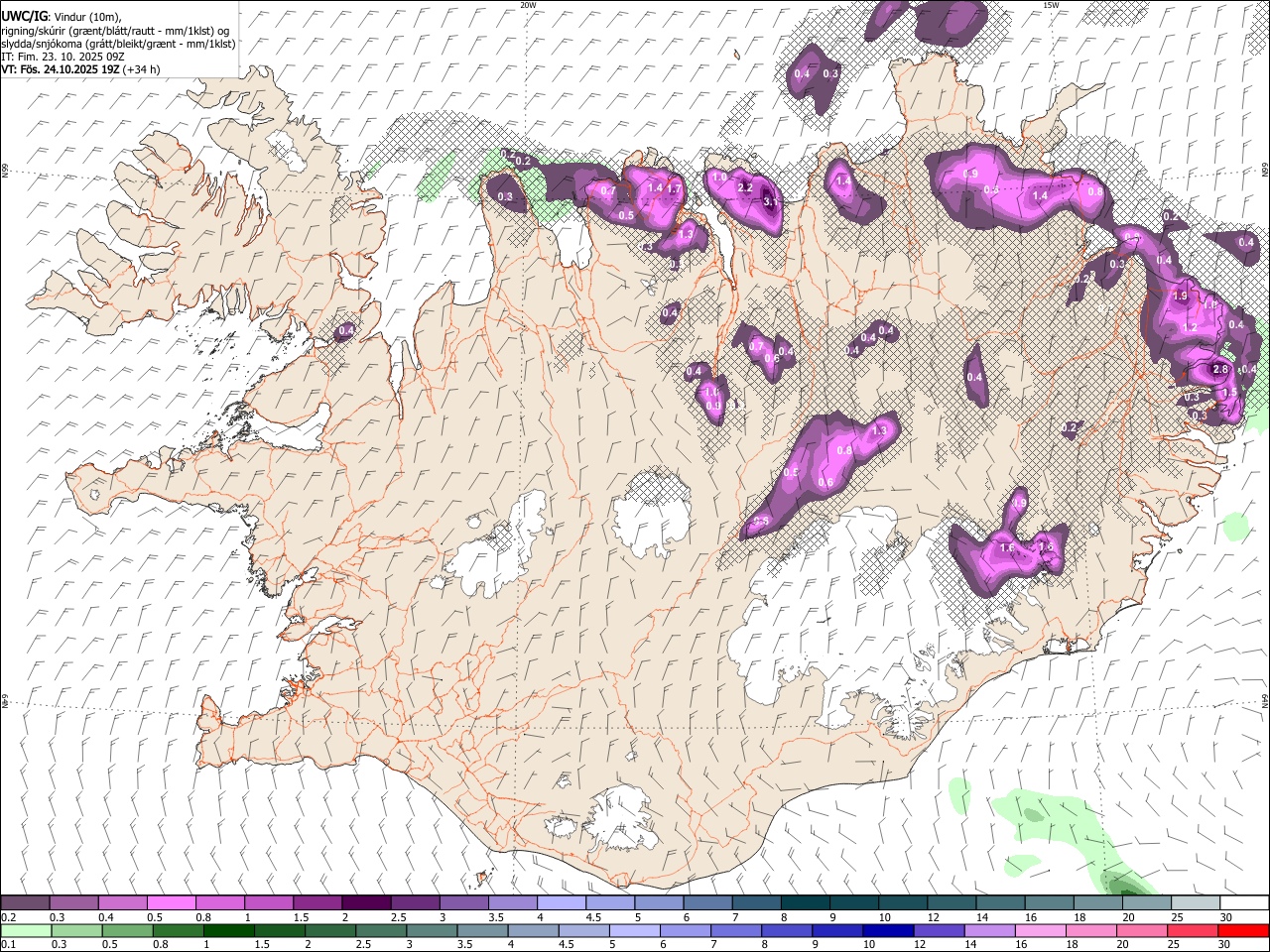1270x952 pixels.
Task: Select the "rigning/skúrir" legend description line
Action: click(115, 30)
